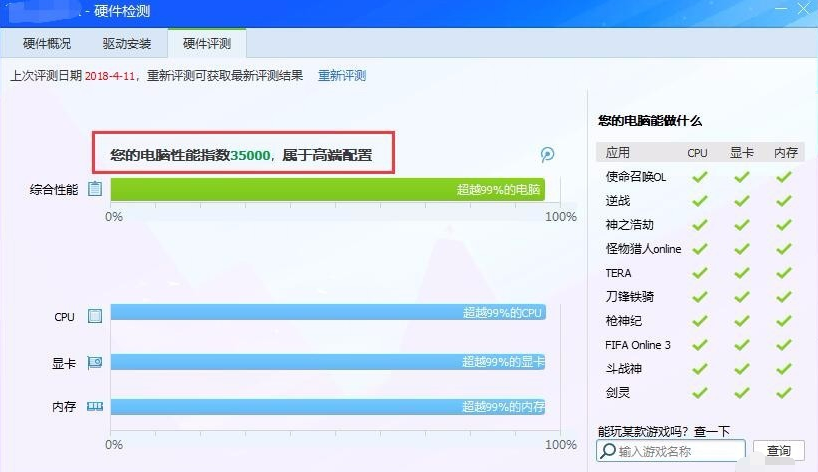Open the 驱动安装 tab
The height and width of the screenshot is (472, 818).
[x=127, y=44]
